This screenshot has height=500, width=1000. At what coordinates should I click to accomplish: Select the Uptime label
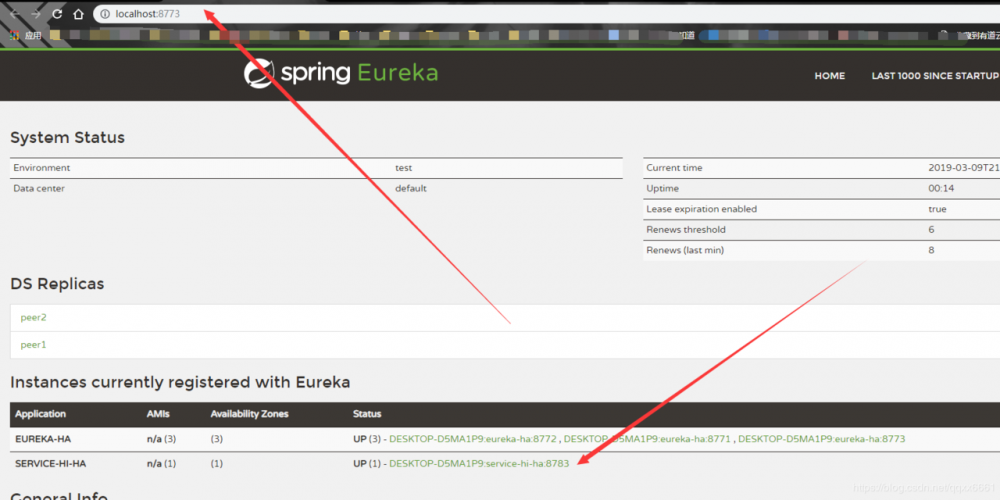point(663,189)
